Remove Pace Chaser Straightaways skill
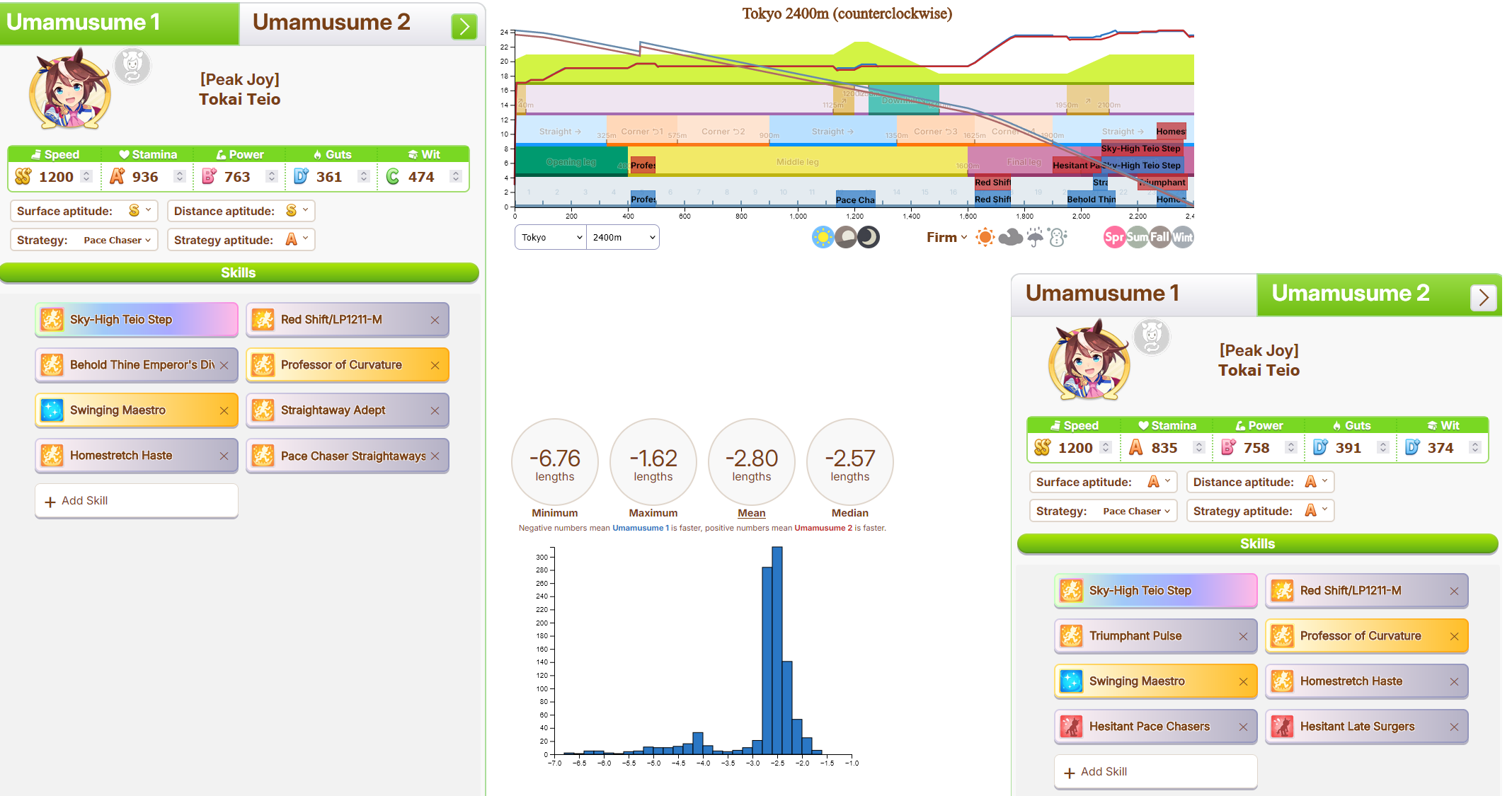Image resolution: width=1512 pixels, height=796 pixels. [435, 456]
